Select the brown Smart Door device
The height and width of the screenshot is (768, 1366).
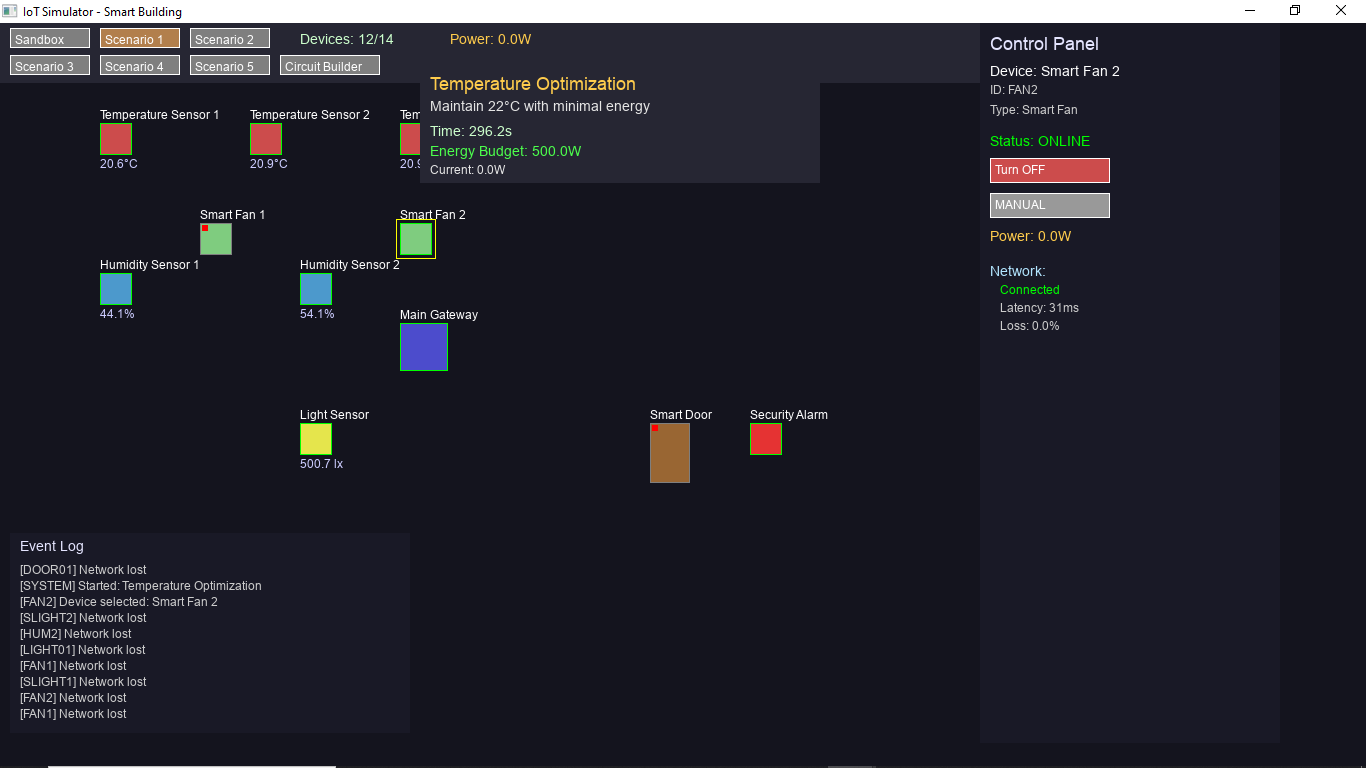click(670, 453)
